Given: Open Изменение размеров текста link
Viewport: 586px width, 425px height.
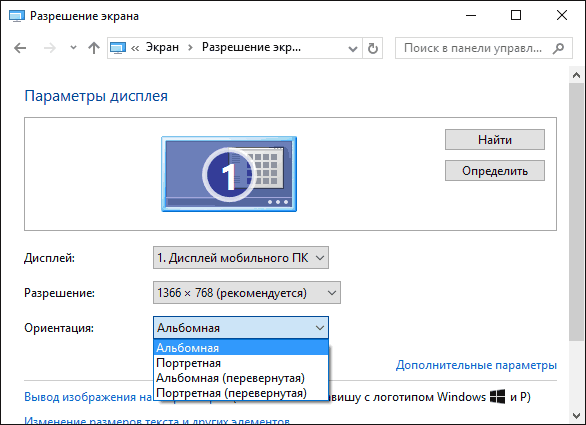Looking at the screenshot, I should pyautogui.click(x=157, y=421).
